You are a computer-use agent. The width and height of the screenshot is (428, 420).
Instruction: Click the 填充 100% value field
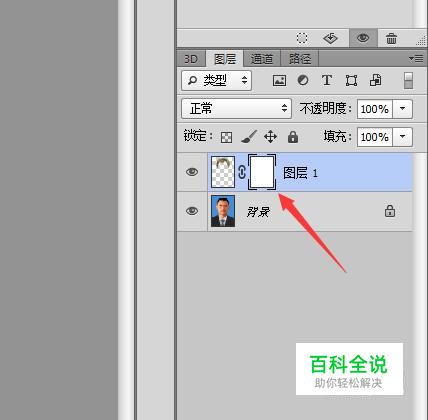coord(375,137)
